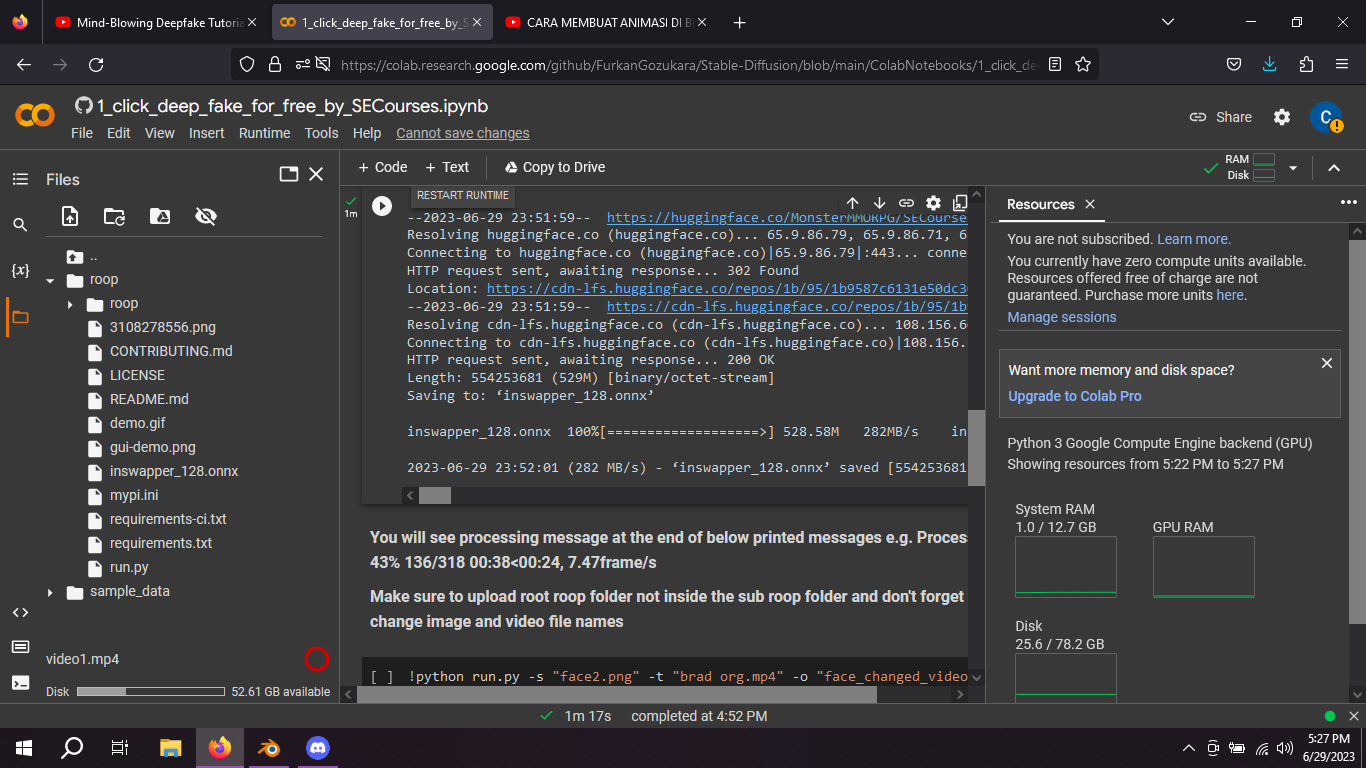
Task: Open the Upgrade to Colab Pro link
Action: click(x=1074, y=396)
